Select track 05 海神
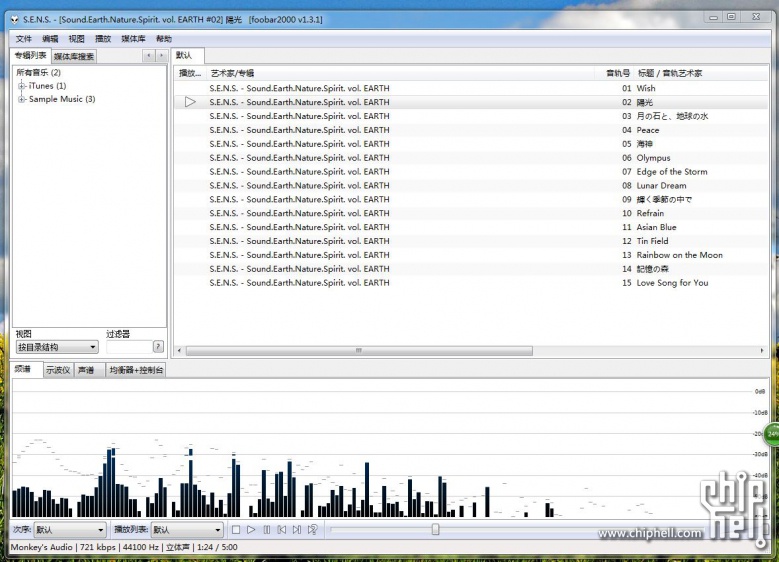 tap(471, 144)
